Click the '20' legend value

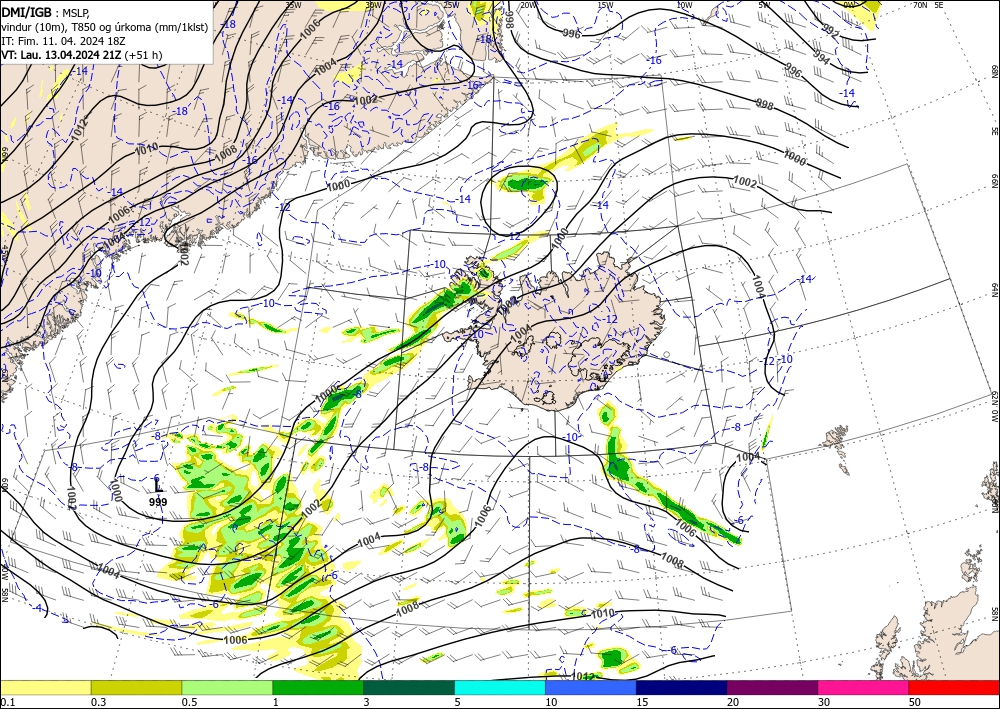[733, 702]
